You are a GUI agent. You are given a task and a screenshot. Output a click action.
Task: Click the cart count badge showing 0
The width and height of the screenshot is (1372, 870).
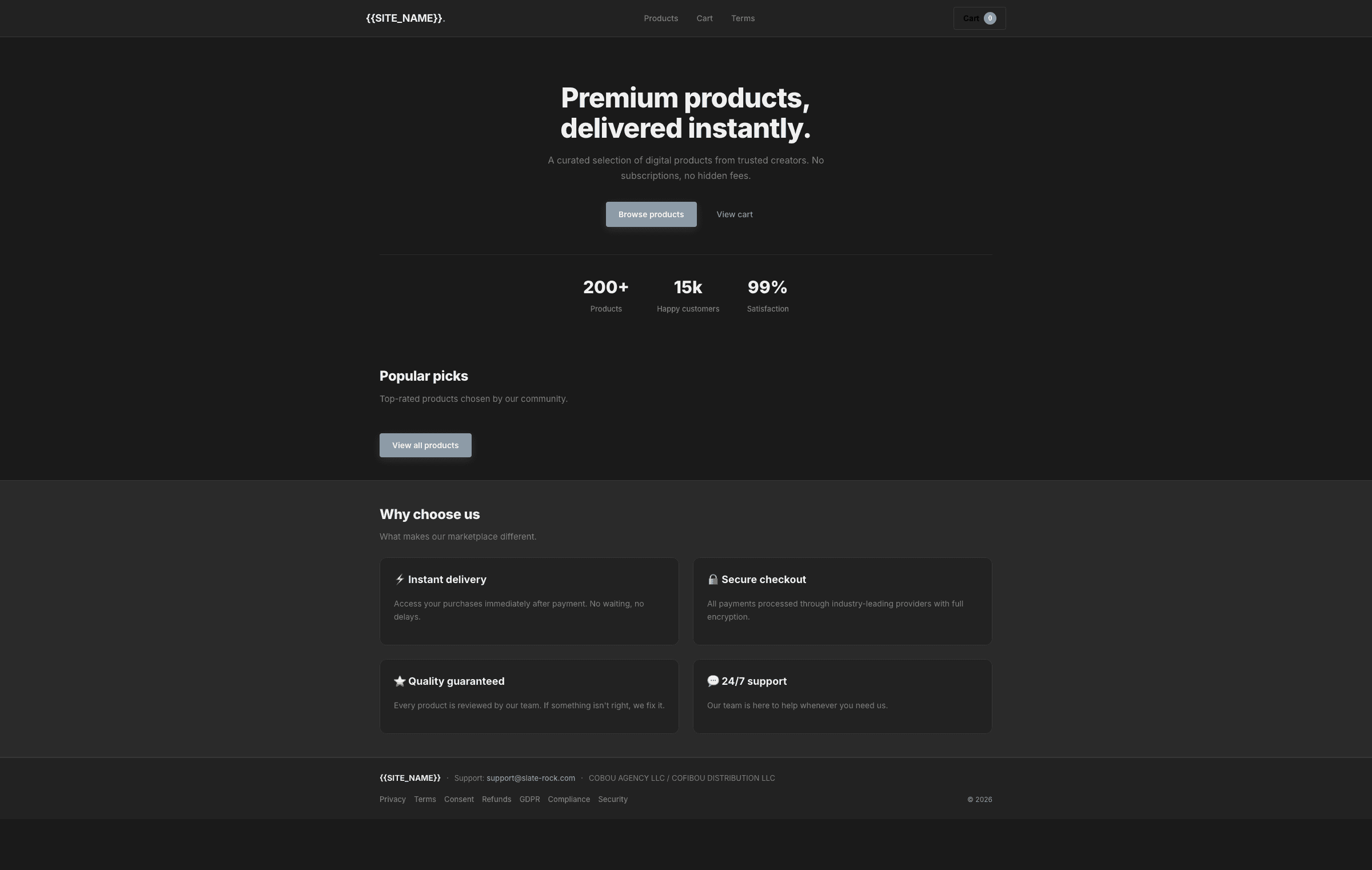(x=990, y=18)
